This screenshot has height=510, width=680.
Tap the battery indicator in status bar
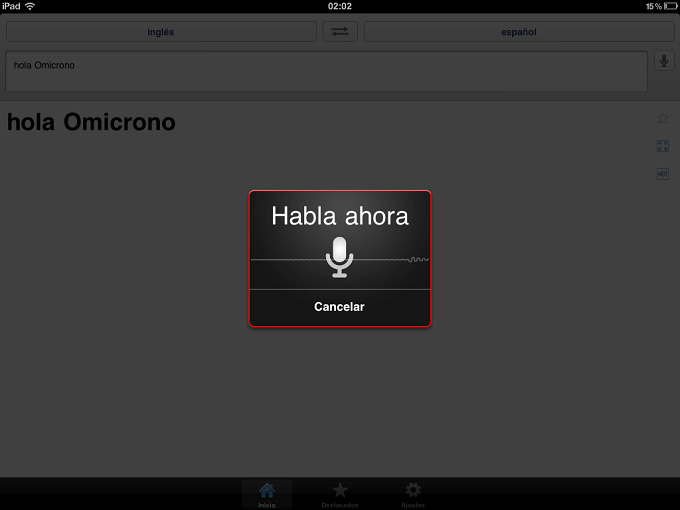point(670,6)
